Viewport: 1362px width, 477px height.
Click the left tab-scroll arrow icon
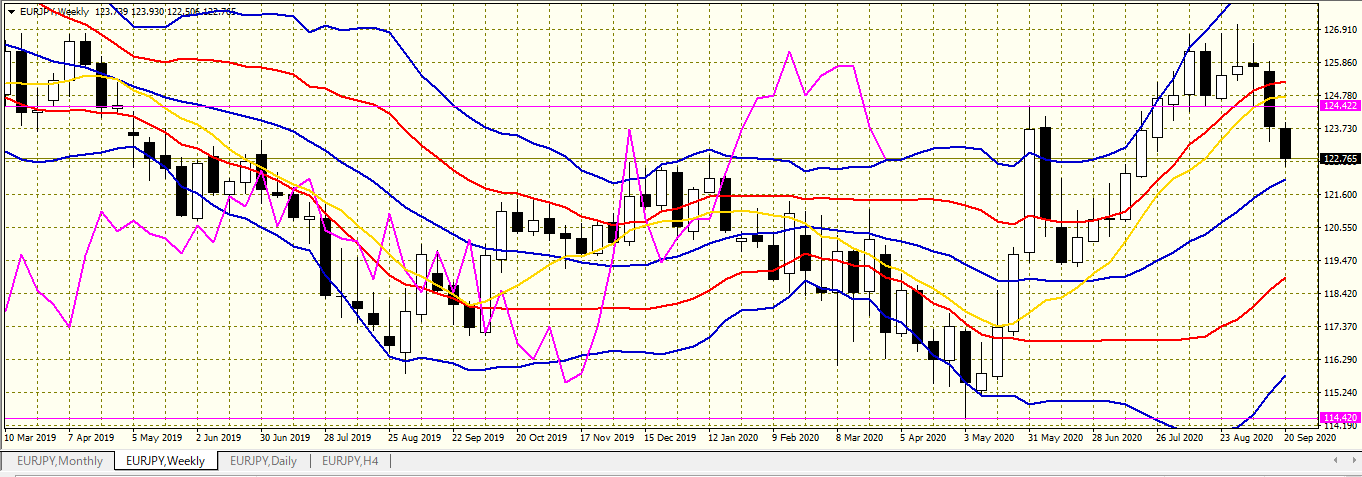pyautogui.click(x=1336, y=461)
